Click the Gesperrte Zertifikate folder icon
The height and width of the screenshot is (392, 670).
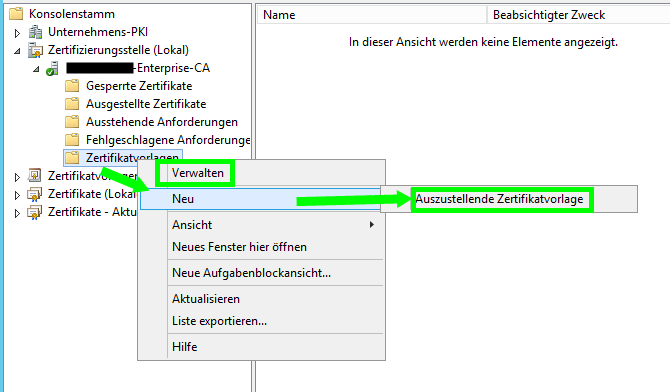pyautogui.click(x=72, y=86)
